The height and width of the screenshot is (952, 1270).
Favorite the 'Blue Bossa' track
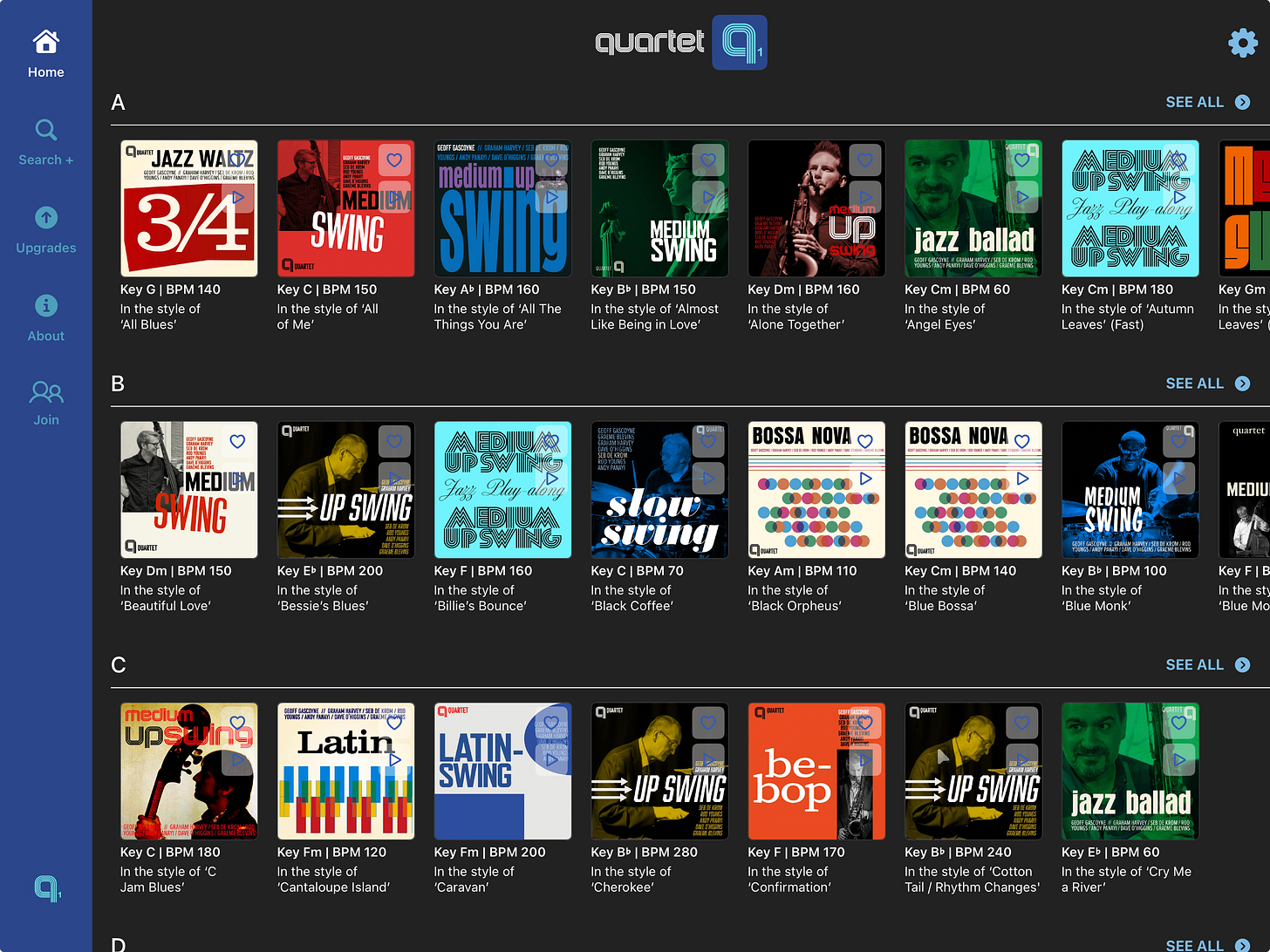tap(1022, 442)
